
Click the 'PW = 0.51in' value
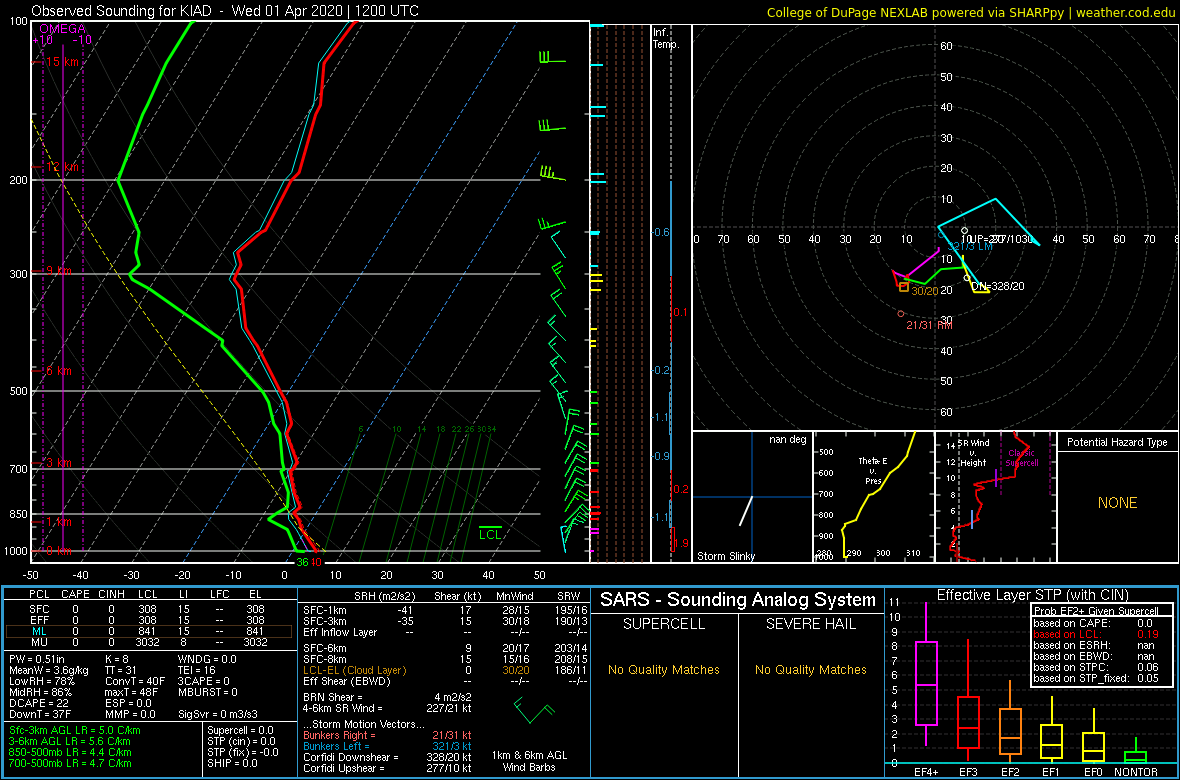38,659
